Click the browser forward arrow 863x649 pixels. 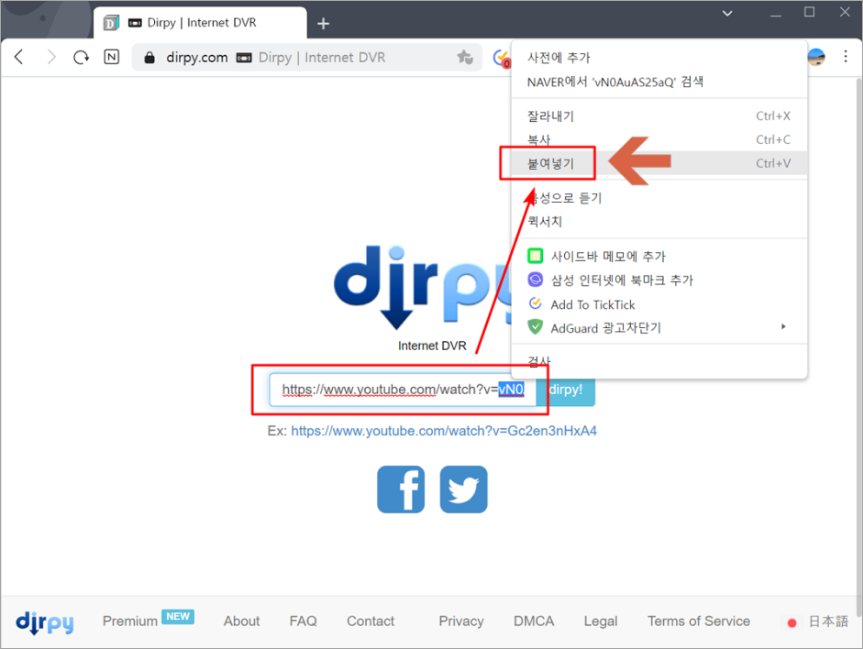(51, 57)
